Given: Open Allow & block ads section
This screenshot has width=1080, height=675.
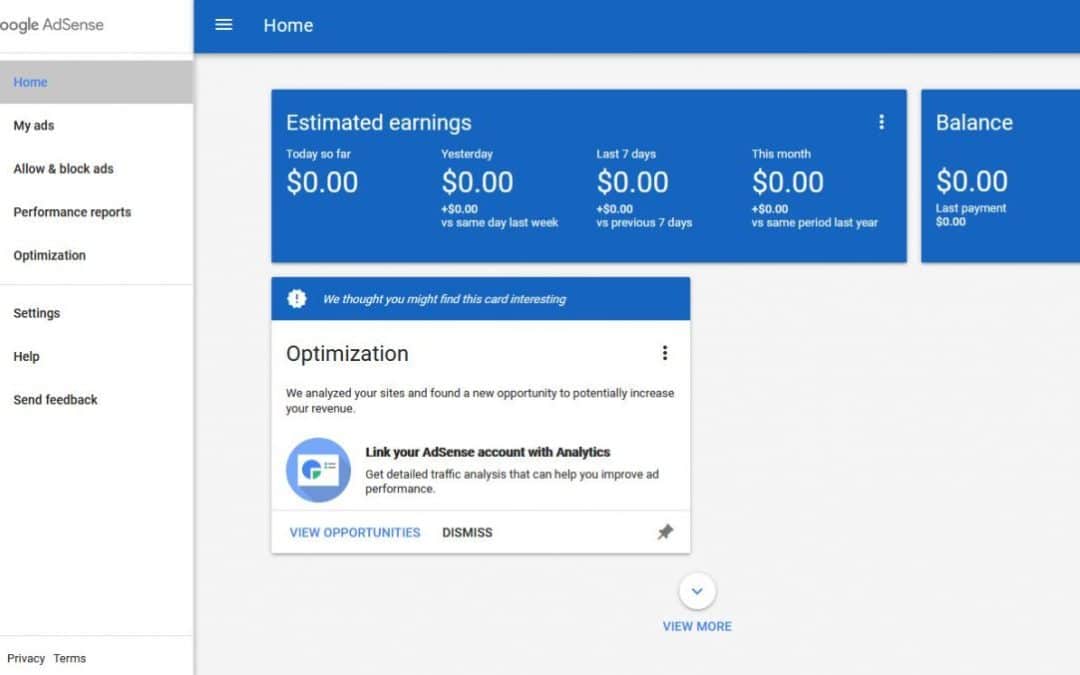Looking at the screenshot, I should tap(62, 168).
